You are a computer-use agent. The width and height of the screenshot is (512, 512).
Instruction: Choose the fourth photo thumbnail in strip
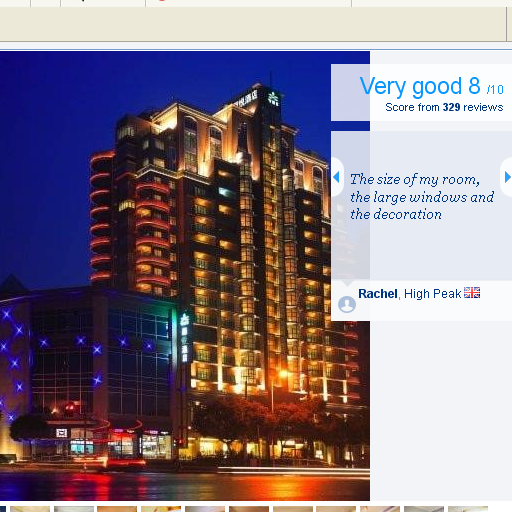pyautogui.click(x=117, y=509)
